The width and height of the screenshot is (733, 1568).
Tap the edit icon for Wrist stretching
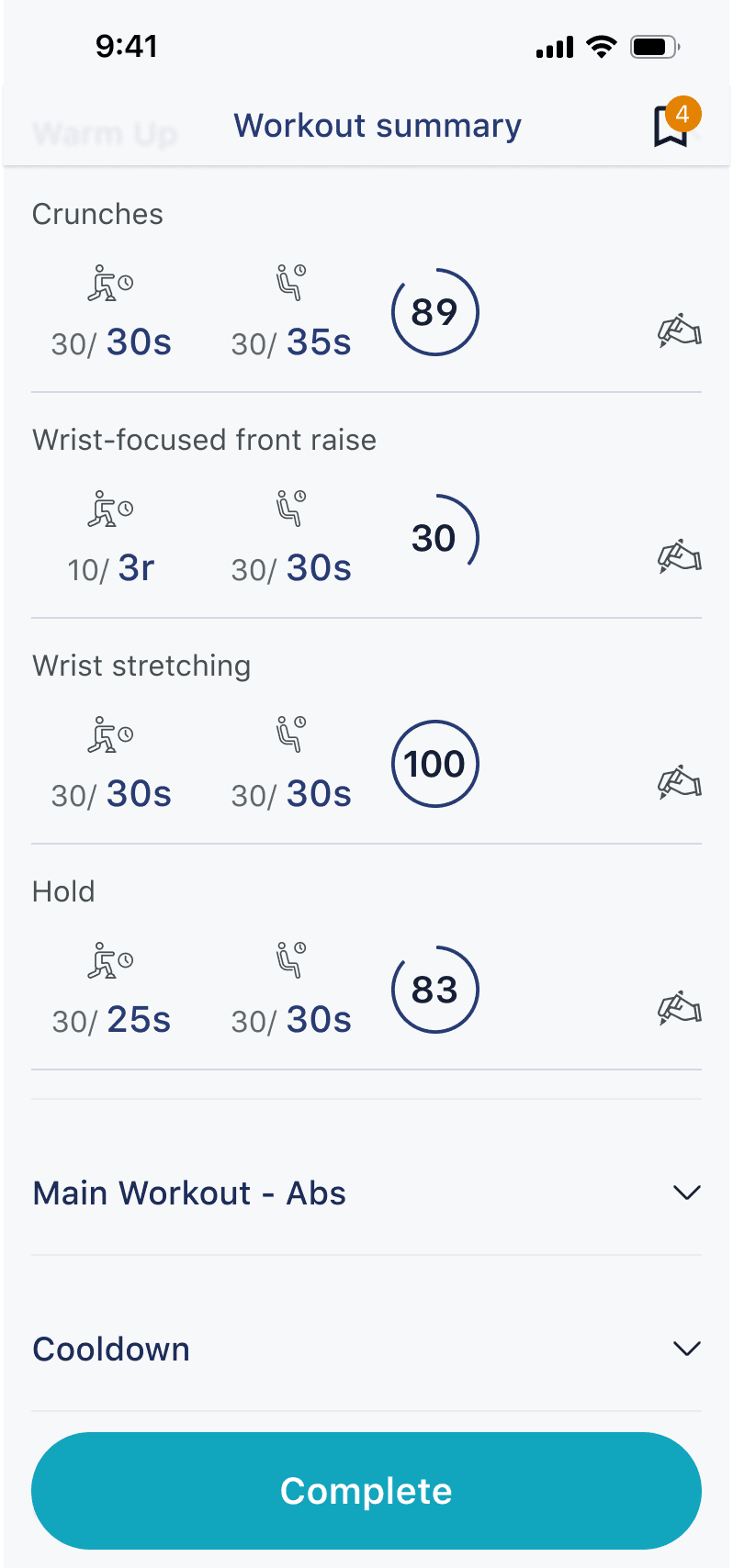(680, 782)
